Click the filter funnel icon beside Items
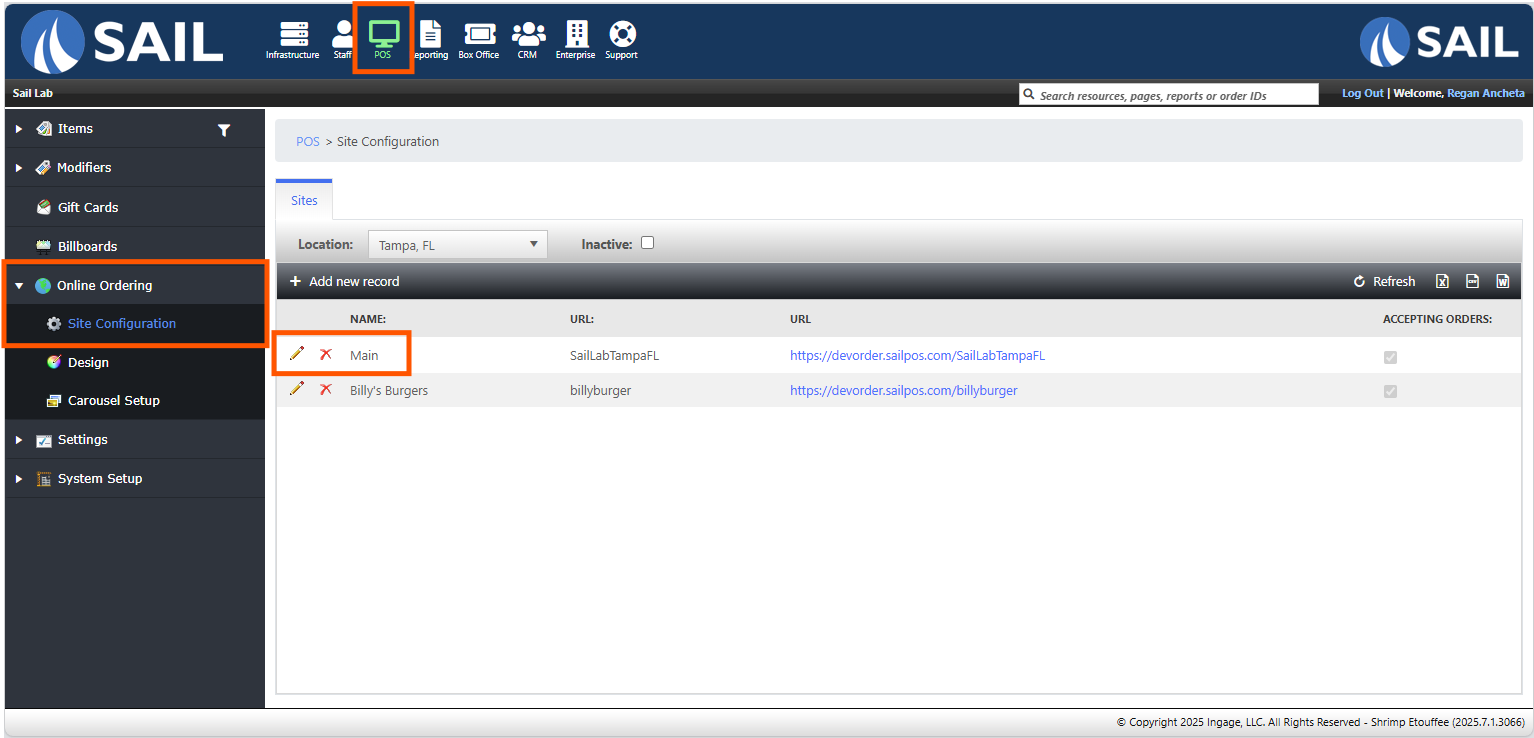 tap(224, 130)
